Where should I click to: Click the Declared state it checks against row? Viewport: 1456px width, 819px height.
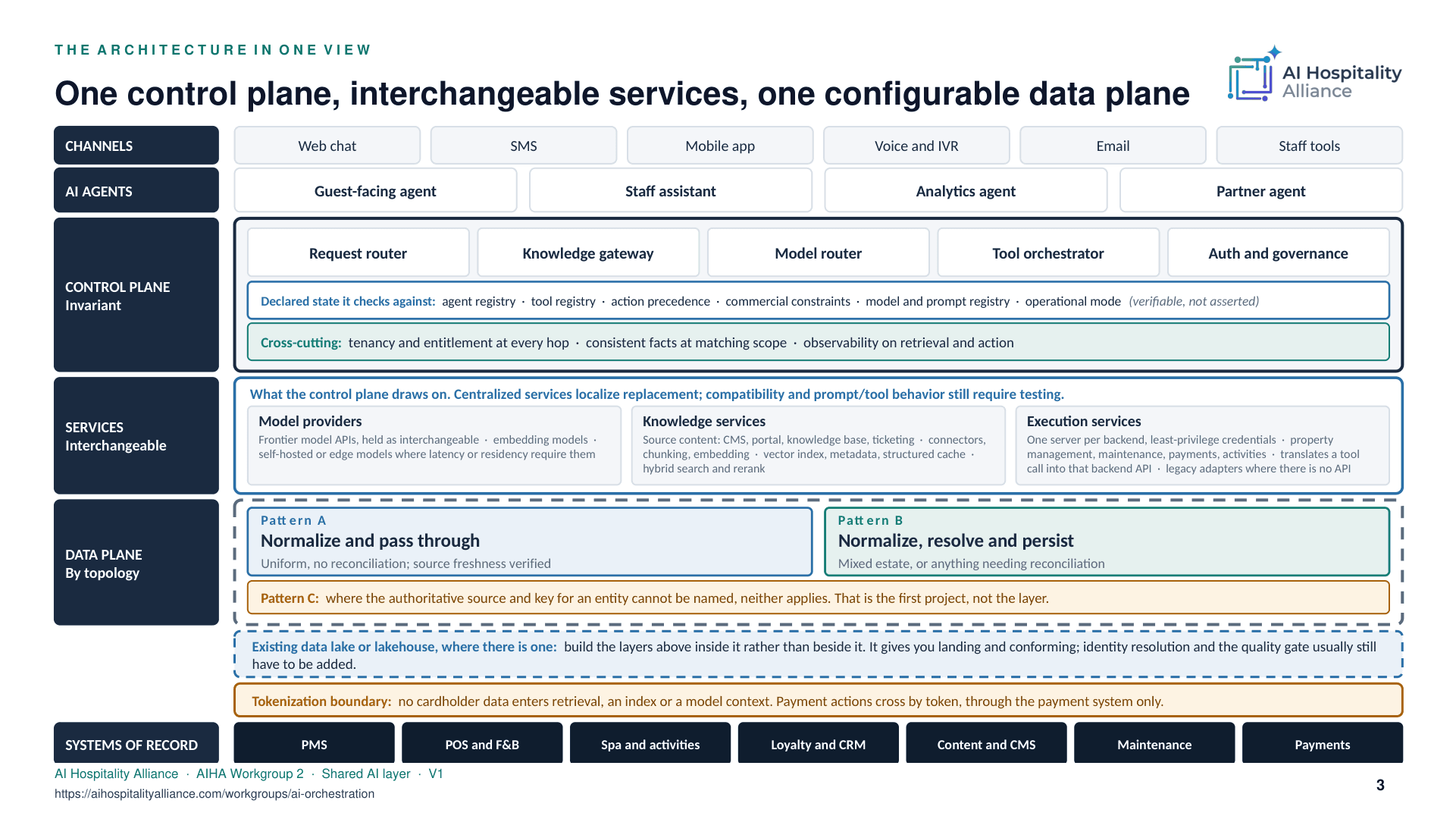pos(819,300)
